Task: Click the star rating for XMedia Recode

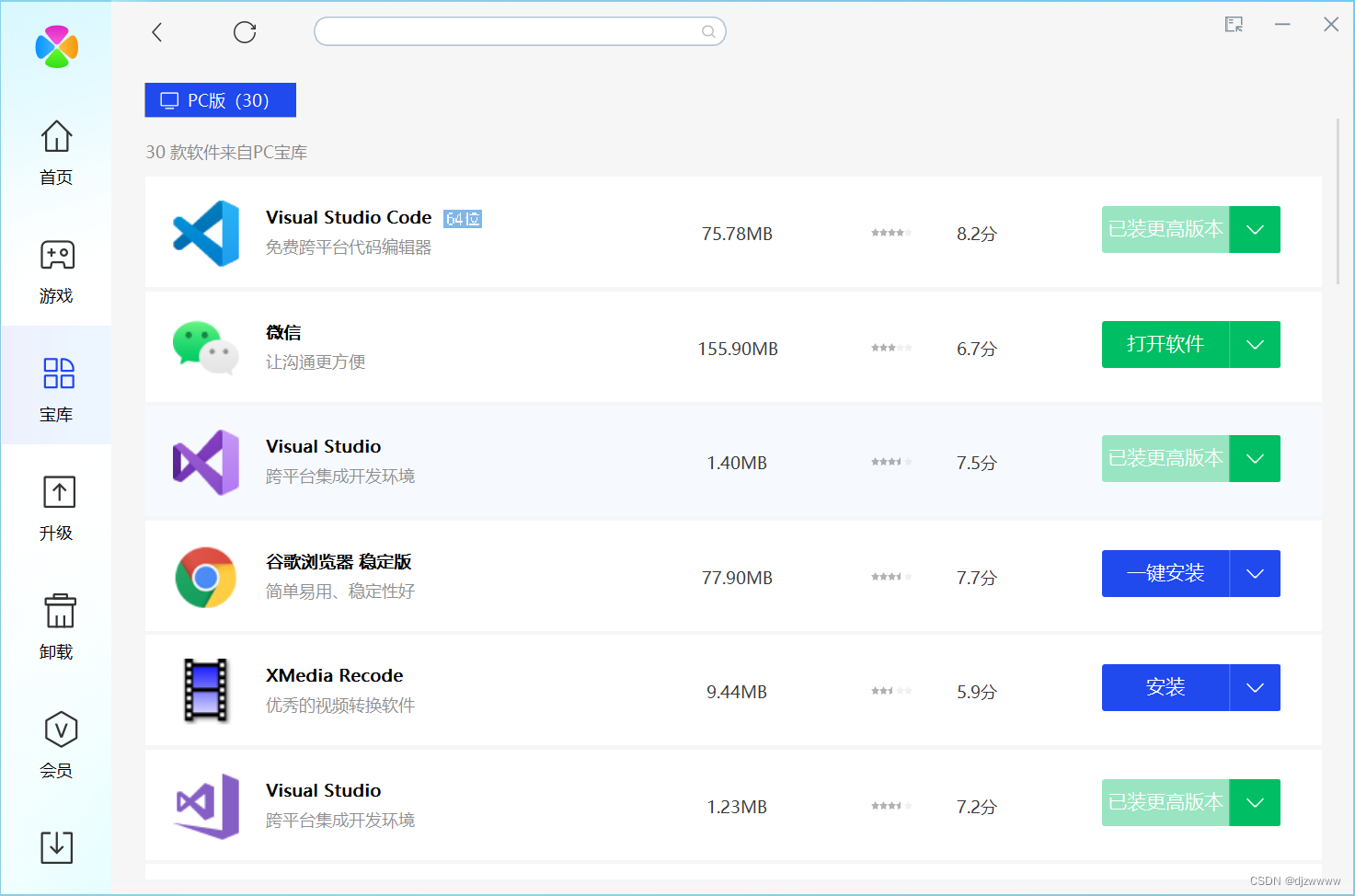Action: click(x=891, y=691)
